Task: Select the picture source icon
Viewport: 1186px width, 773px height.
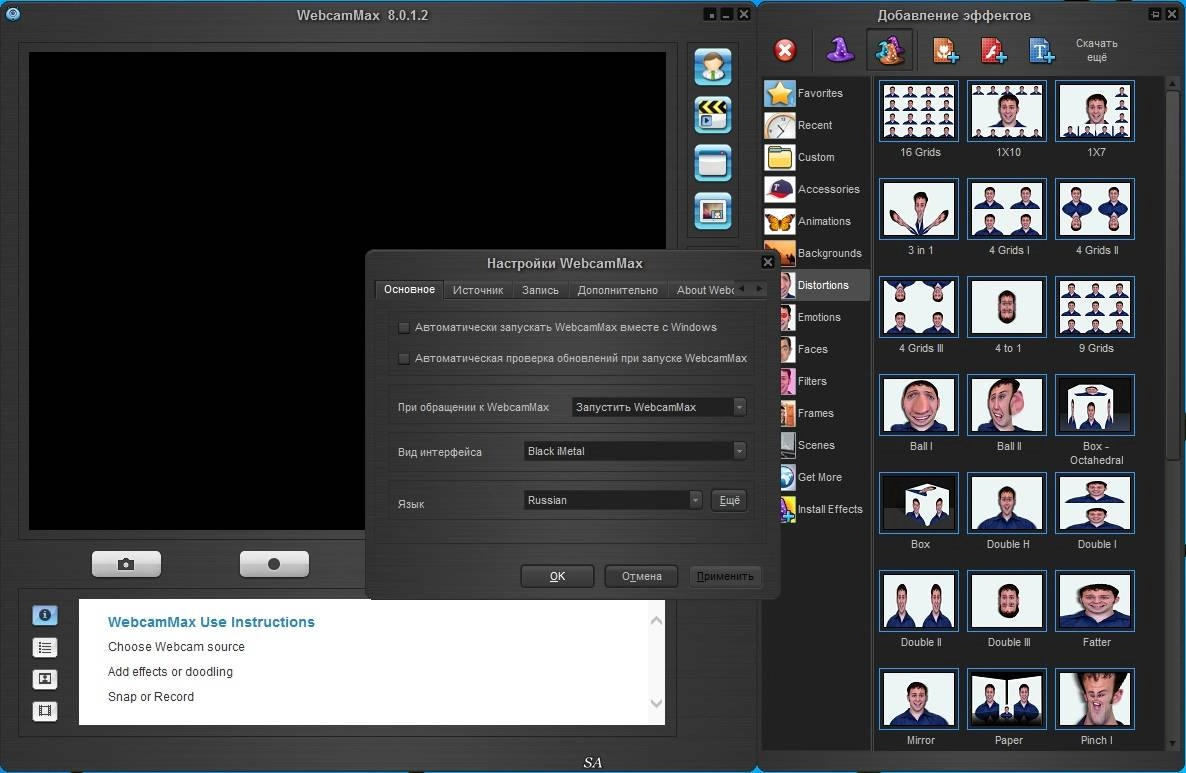Action: [x=713, y=211]
